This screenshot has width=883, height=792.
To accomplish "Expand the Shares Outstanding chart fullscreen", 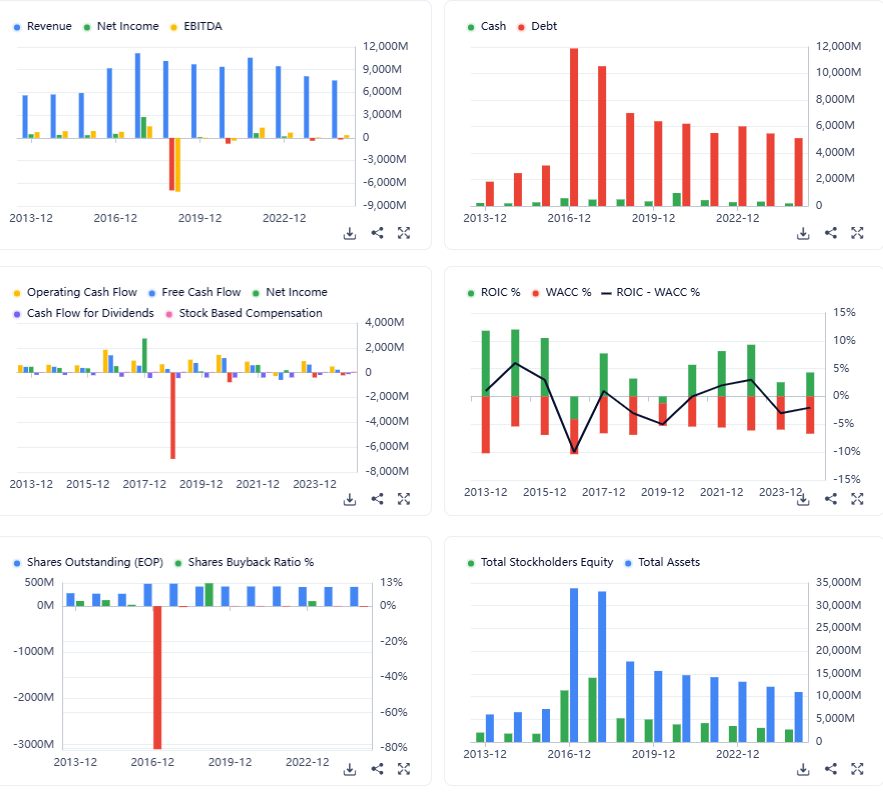I will [404, 769].
